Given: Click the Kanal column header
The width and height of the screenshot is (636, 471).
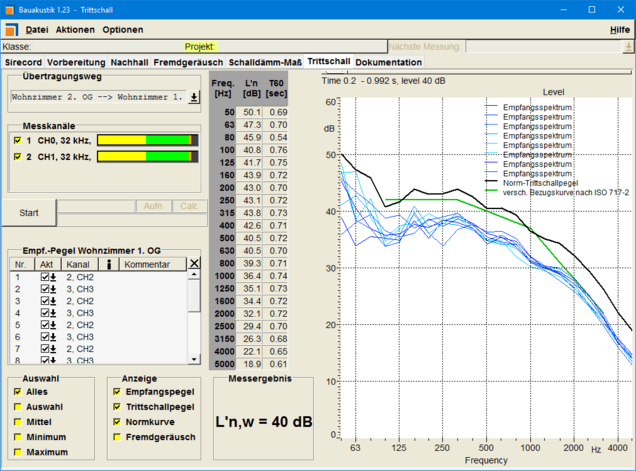Looking at the screenshot, I should 80,264.
